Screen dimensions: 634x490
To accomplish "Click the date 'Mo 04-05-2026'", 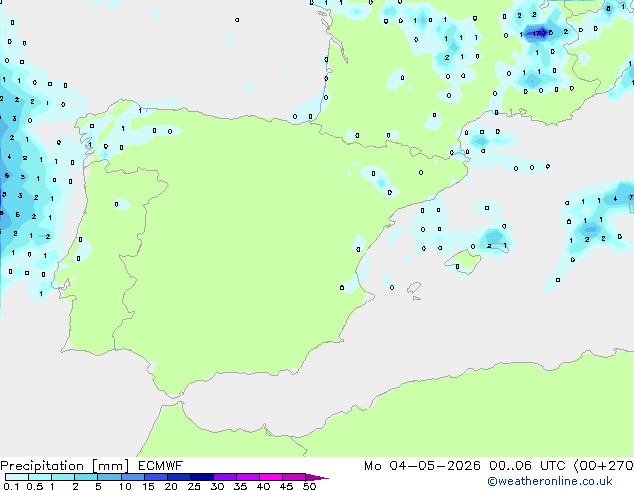I will [422, 466].
